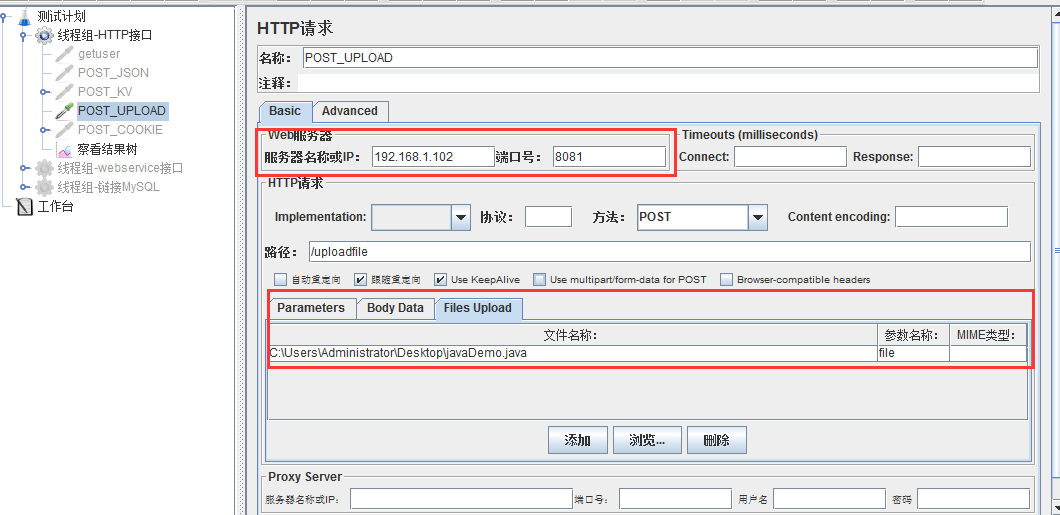The height and width of the screenshot is (515, 1060).
Task: Click the proxy 用户名 field
Action: (x=829, y=499)
